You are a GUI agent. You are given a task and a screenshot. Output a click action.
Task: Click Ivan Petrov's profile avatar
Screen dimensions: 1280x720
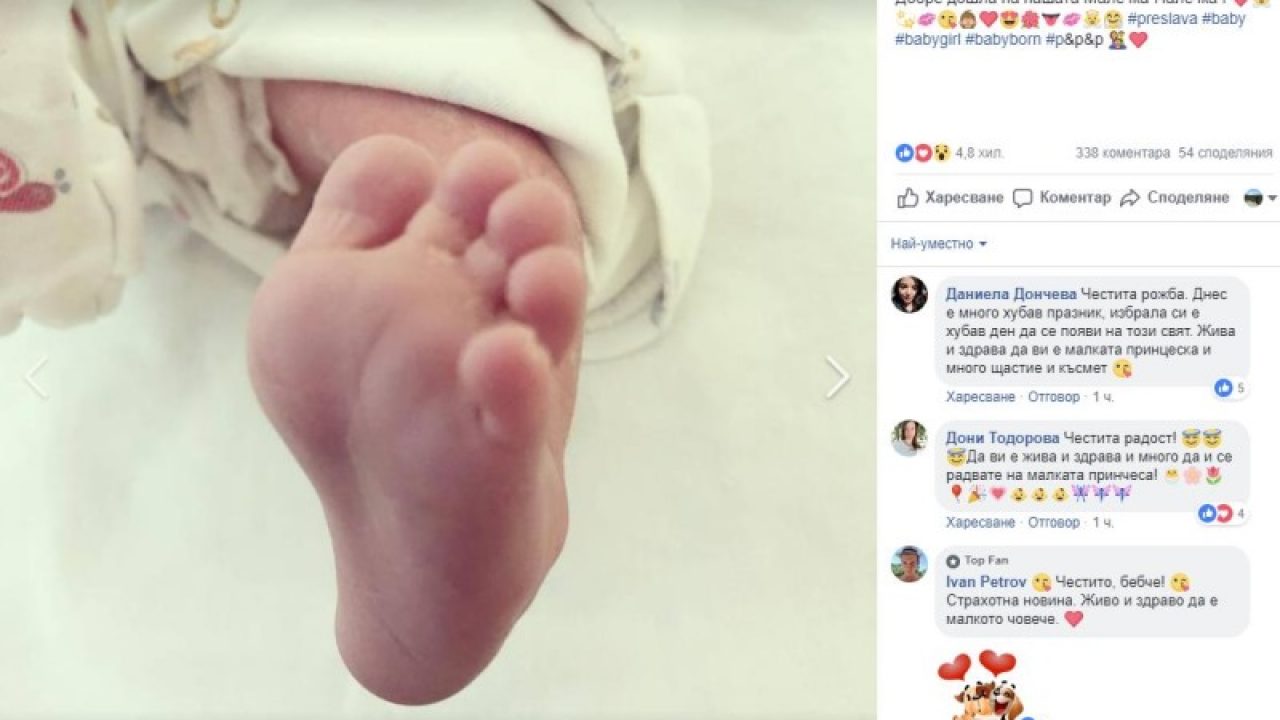pos(909,564)
